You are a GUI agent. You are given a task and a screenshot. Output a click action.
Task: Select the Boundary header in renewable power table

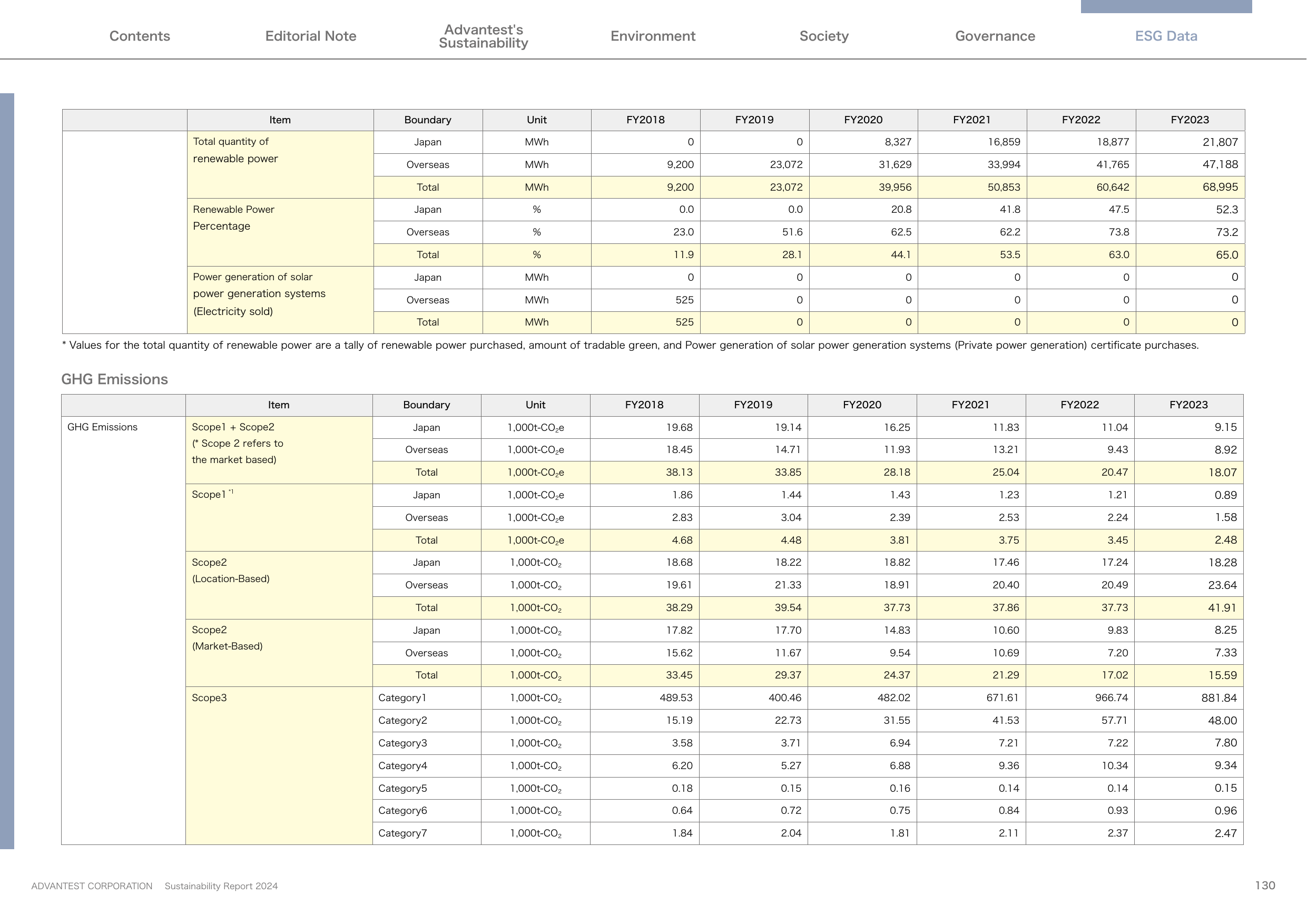pos(428,120)
